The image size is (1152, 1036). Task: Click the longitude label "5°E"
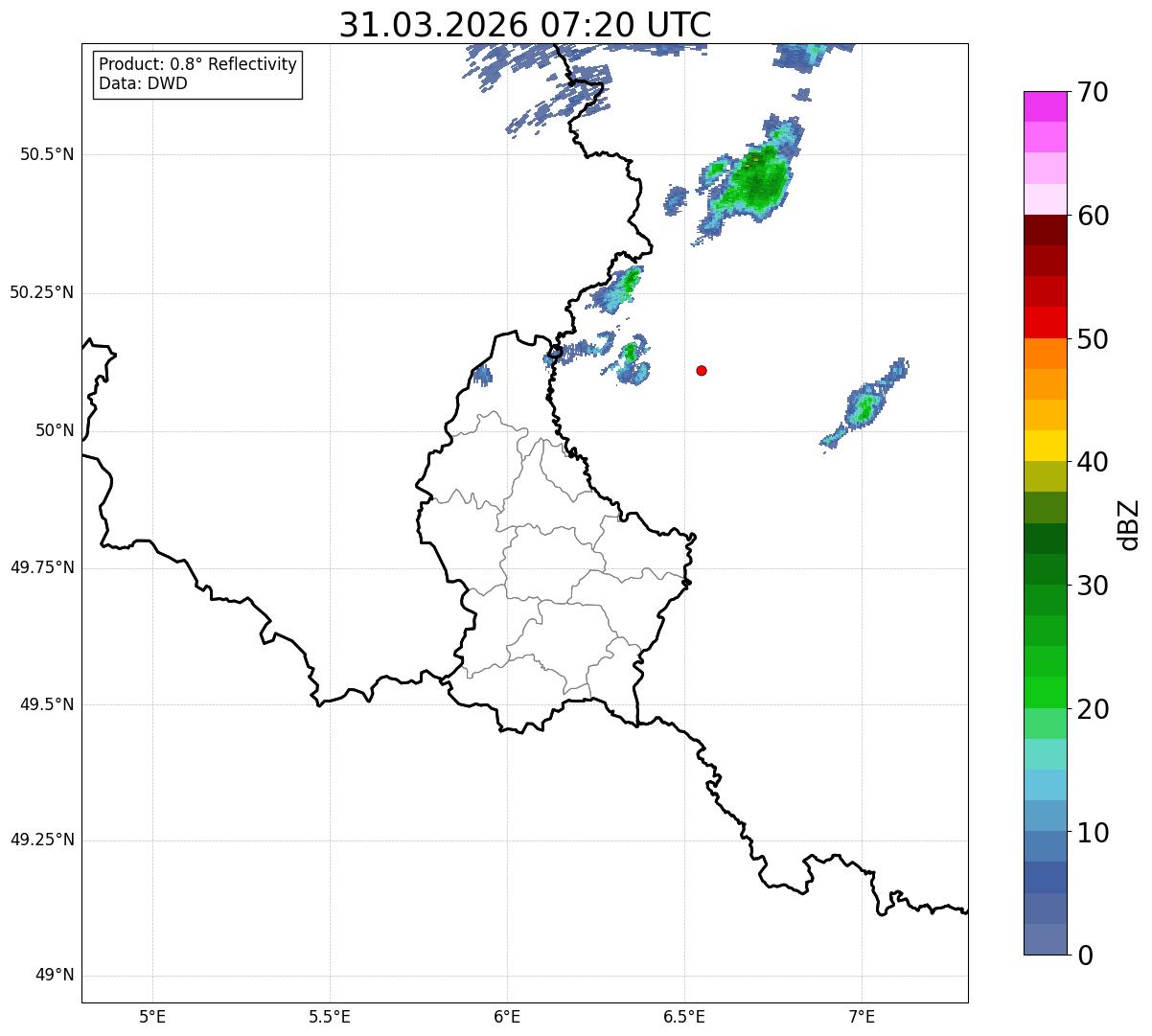[x=152, y=1016]
